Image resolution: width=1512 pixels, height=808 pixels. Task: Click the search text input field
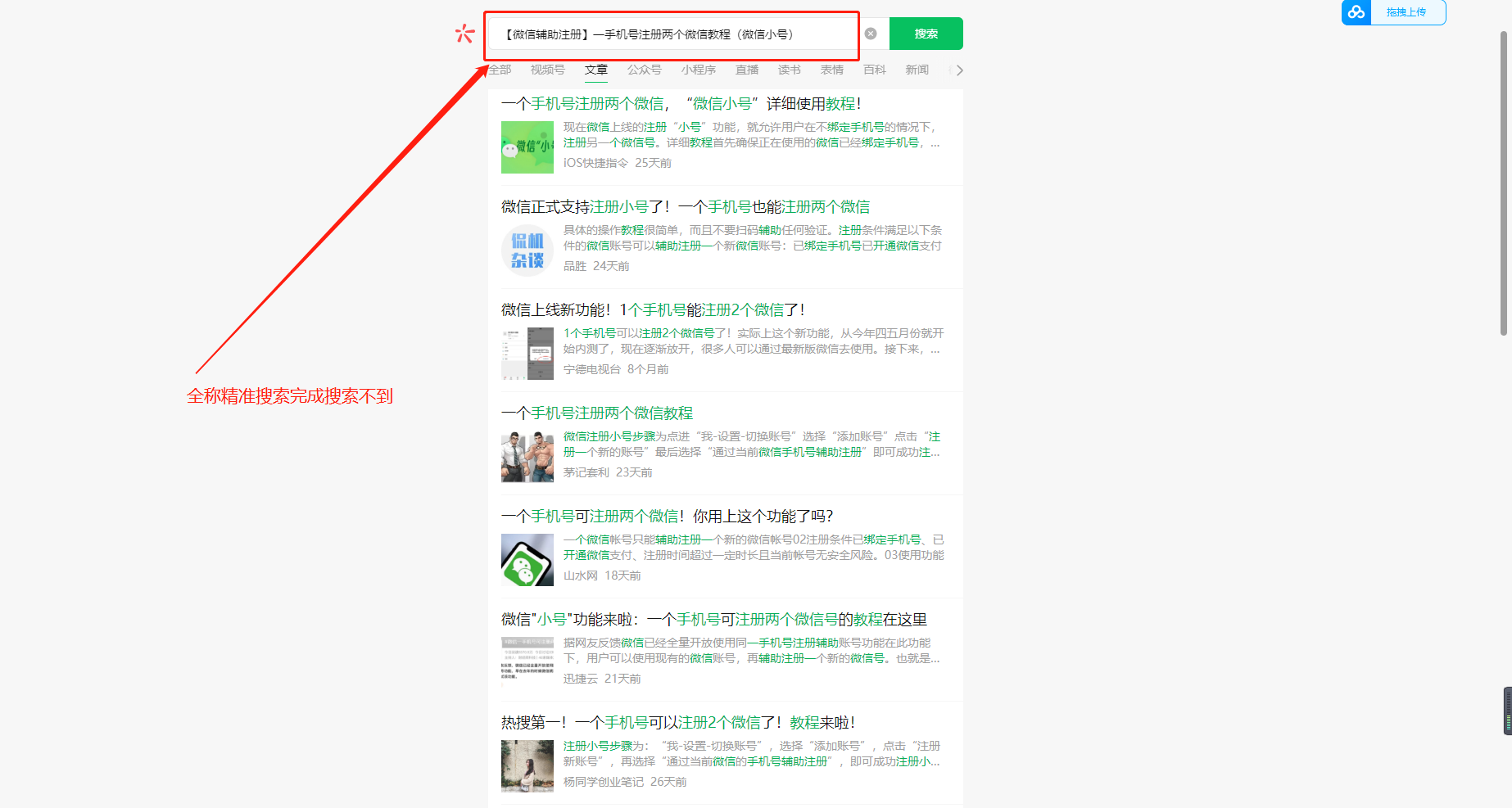point(672,34)
